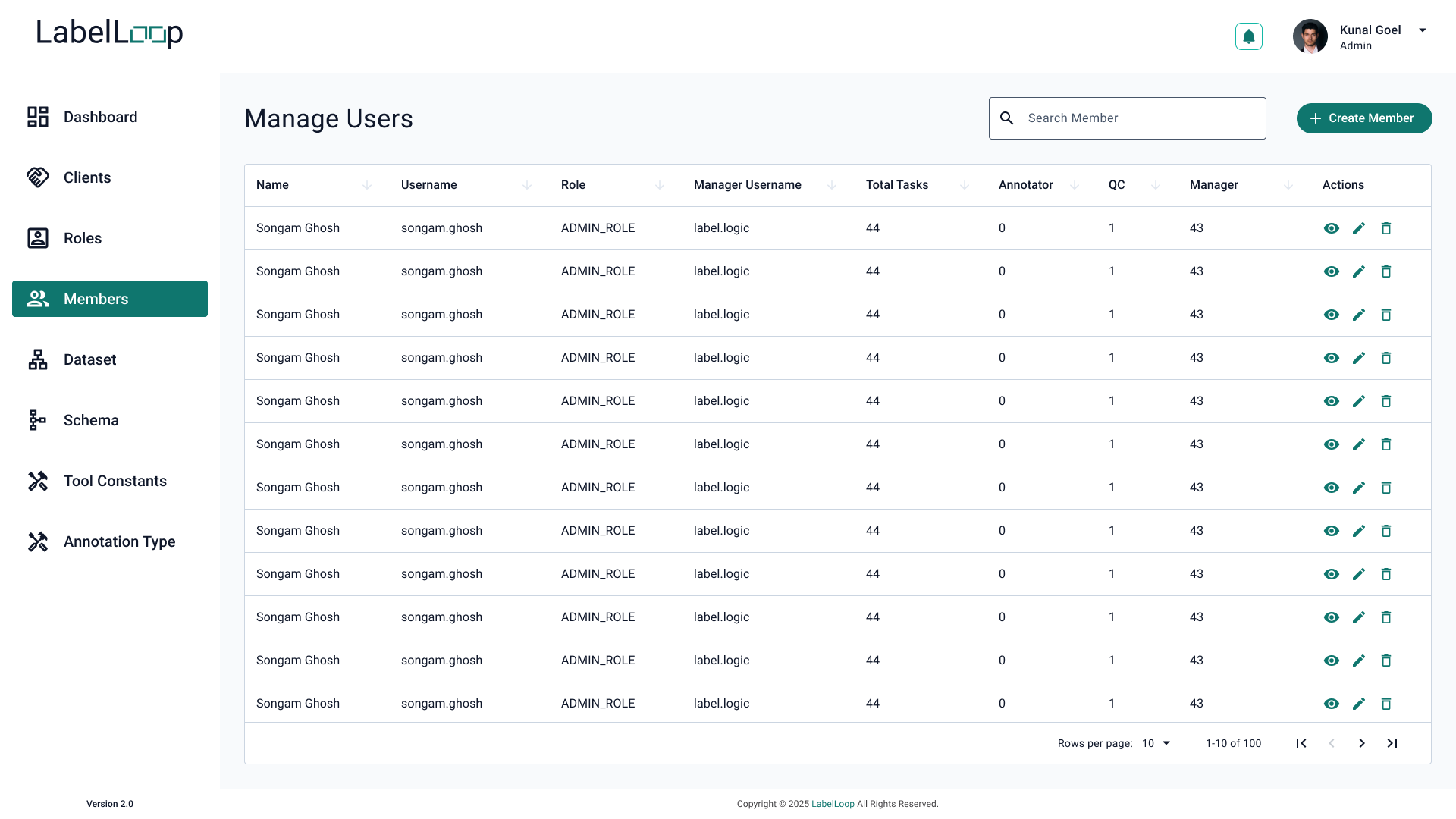
Task: Click the 1-10 of 100 pagination text
Action: pyautogui.click(x=1234, y=743)
